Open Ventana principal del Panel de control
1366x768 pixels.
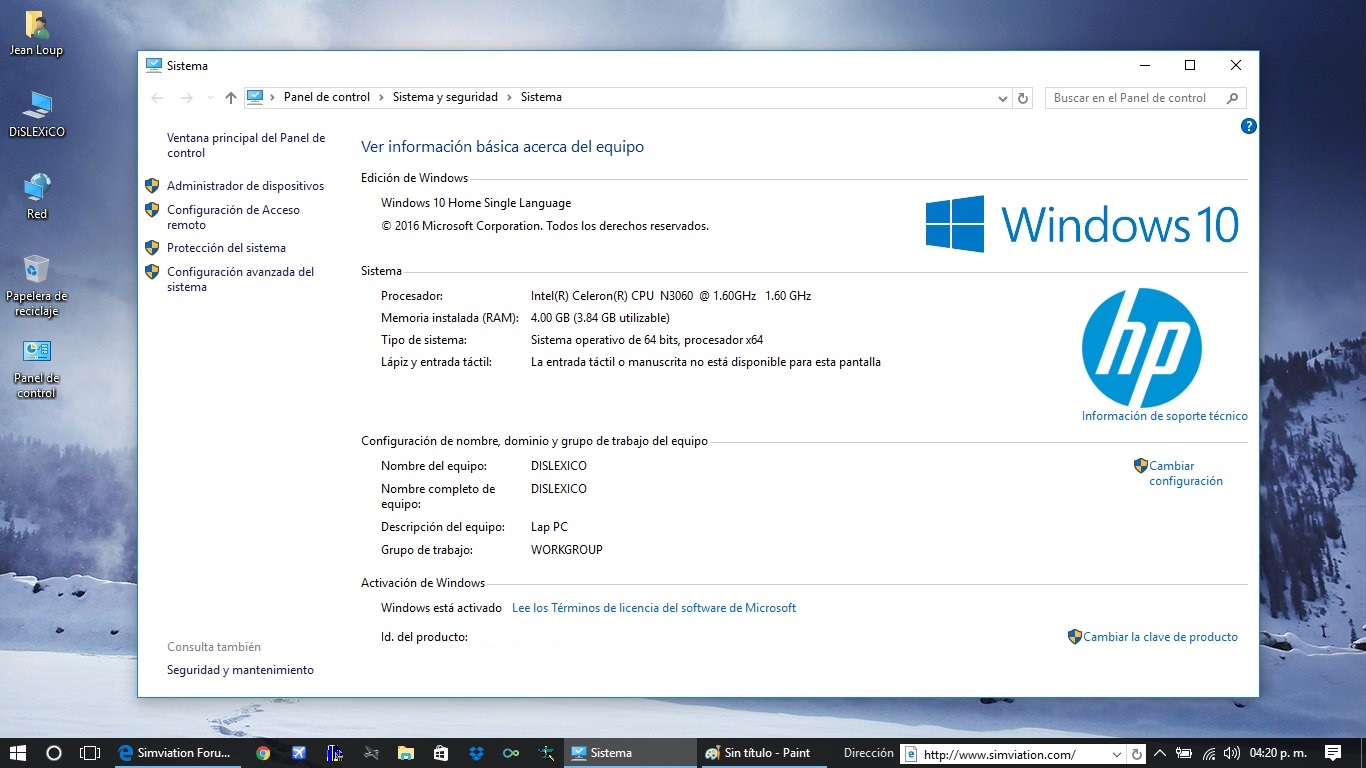(246, 146)
